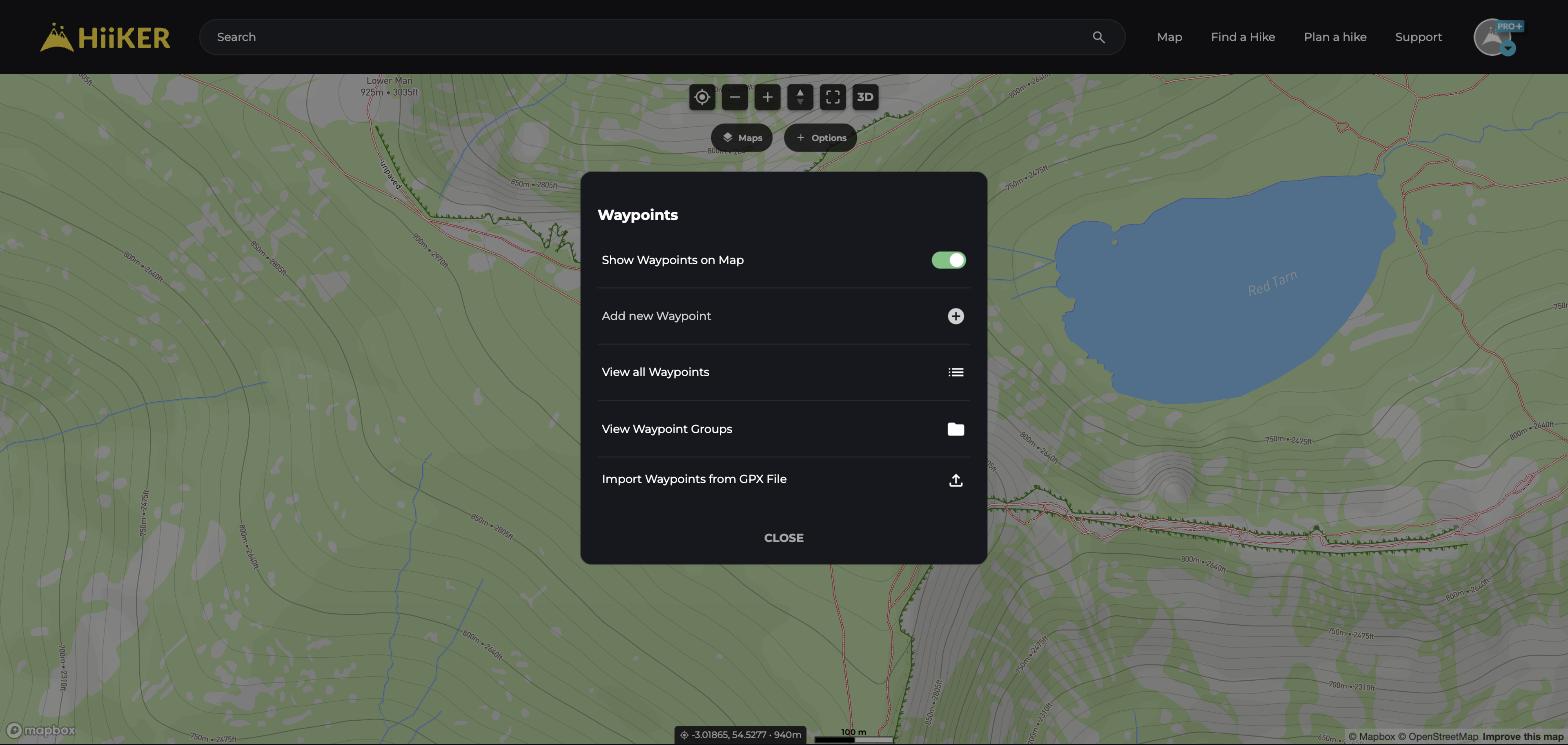Screen dimensions: 1568x745
Task: Select View all Waypoints label
Action: 655,372
